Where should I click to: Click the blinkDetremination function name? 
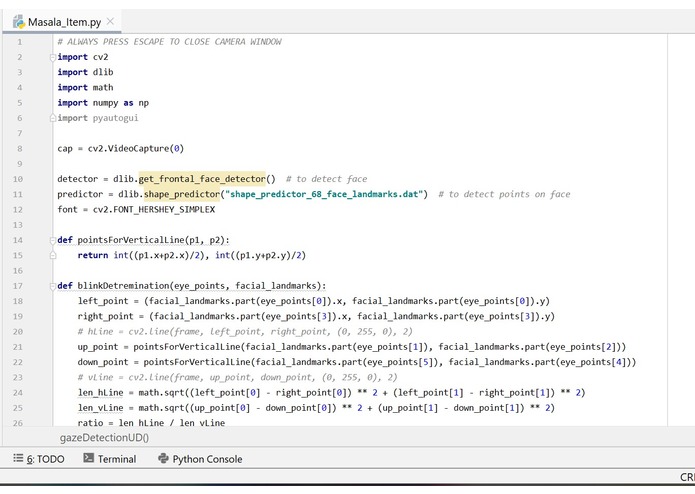tap(123, 286)
